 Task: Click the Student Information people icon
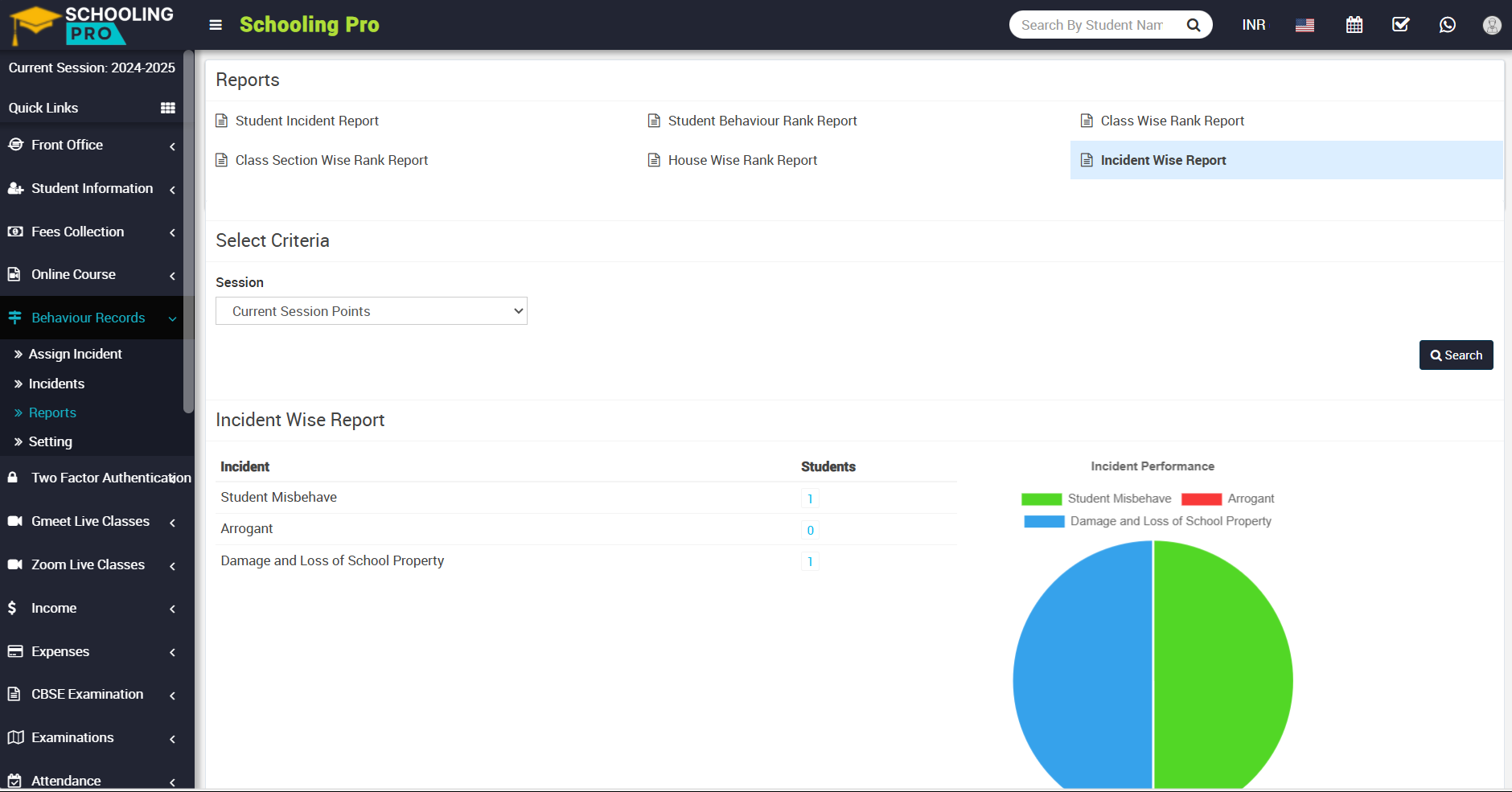[x=15, y=188]
